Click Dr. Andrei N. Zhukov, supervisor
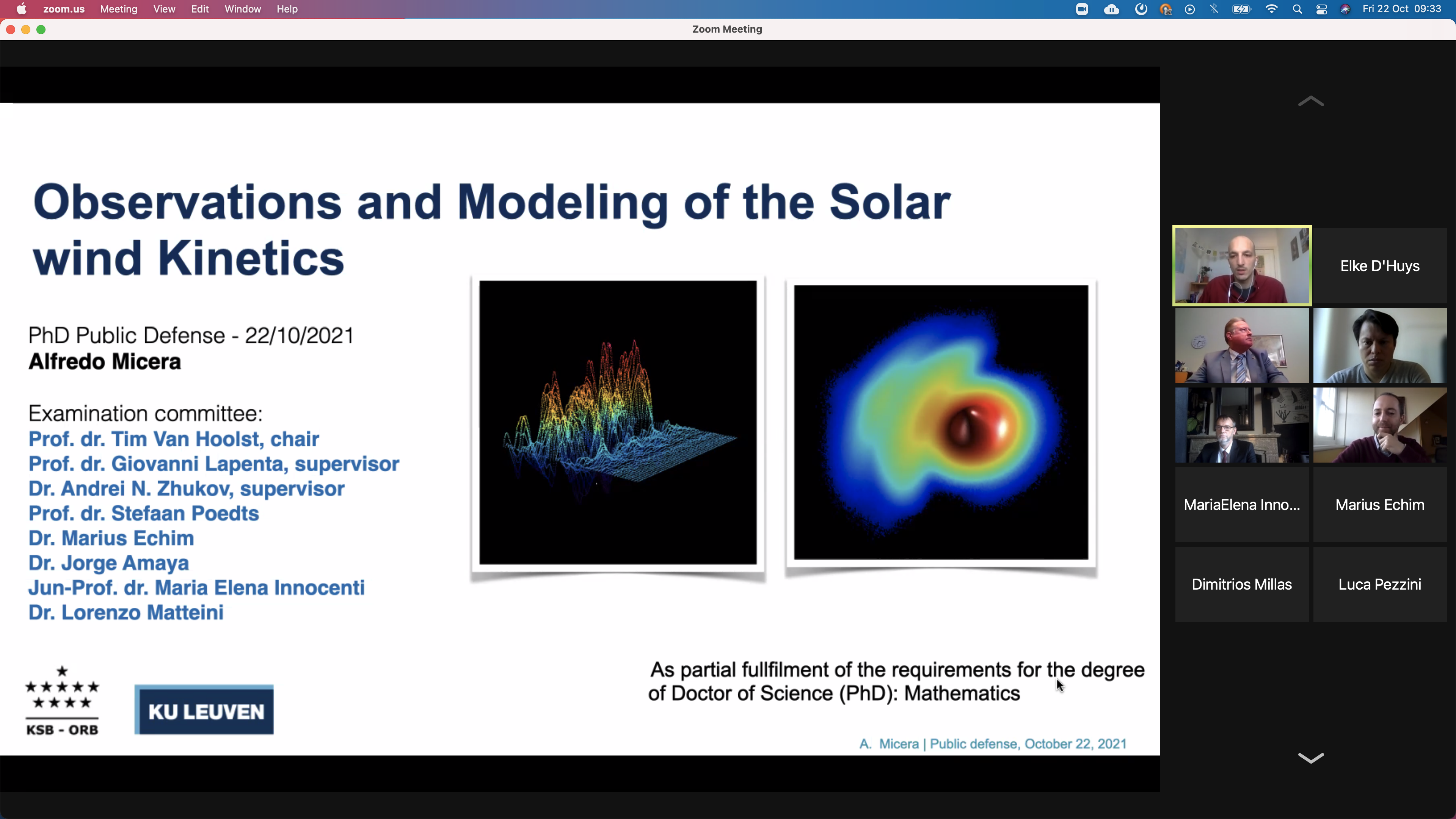The height and width of the screenshot is (819, 1456). pyautogui.click(x=187, y=489)
